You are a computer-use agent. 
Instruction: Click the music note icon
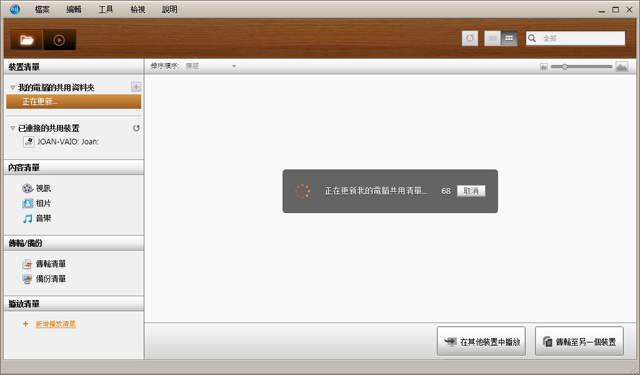point(27,218)
